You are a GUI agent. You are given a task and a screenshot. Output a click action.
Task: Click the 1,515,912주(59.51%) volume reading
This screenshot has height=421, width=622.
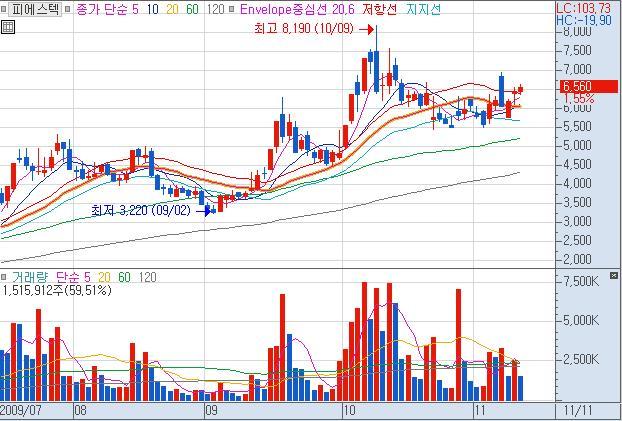pyautogui.click(x=56, y=290)
